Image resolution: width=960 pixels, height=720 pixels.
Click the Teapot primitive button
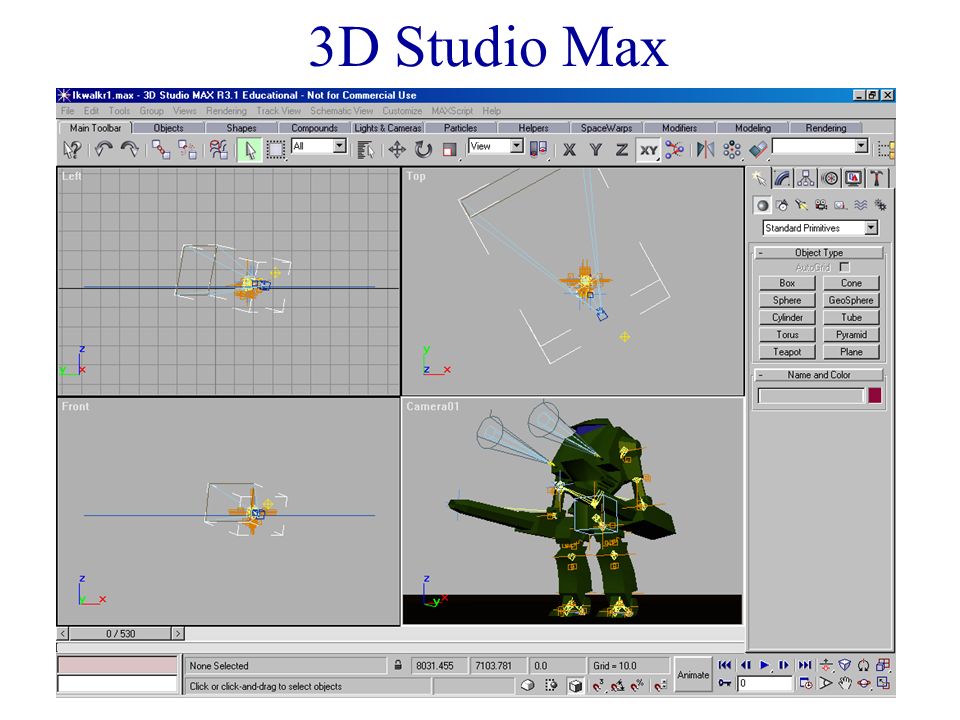click(x=787, y=352)
